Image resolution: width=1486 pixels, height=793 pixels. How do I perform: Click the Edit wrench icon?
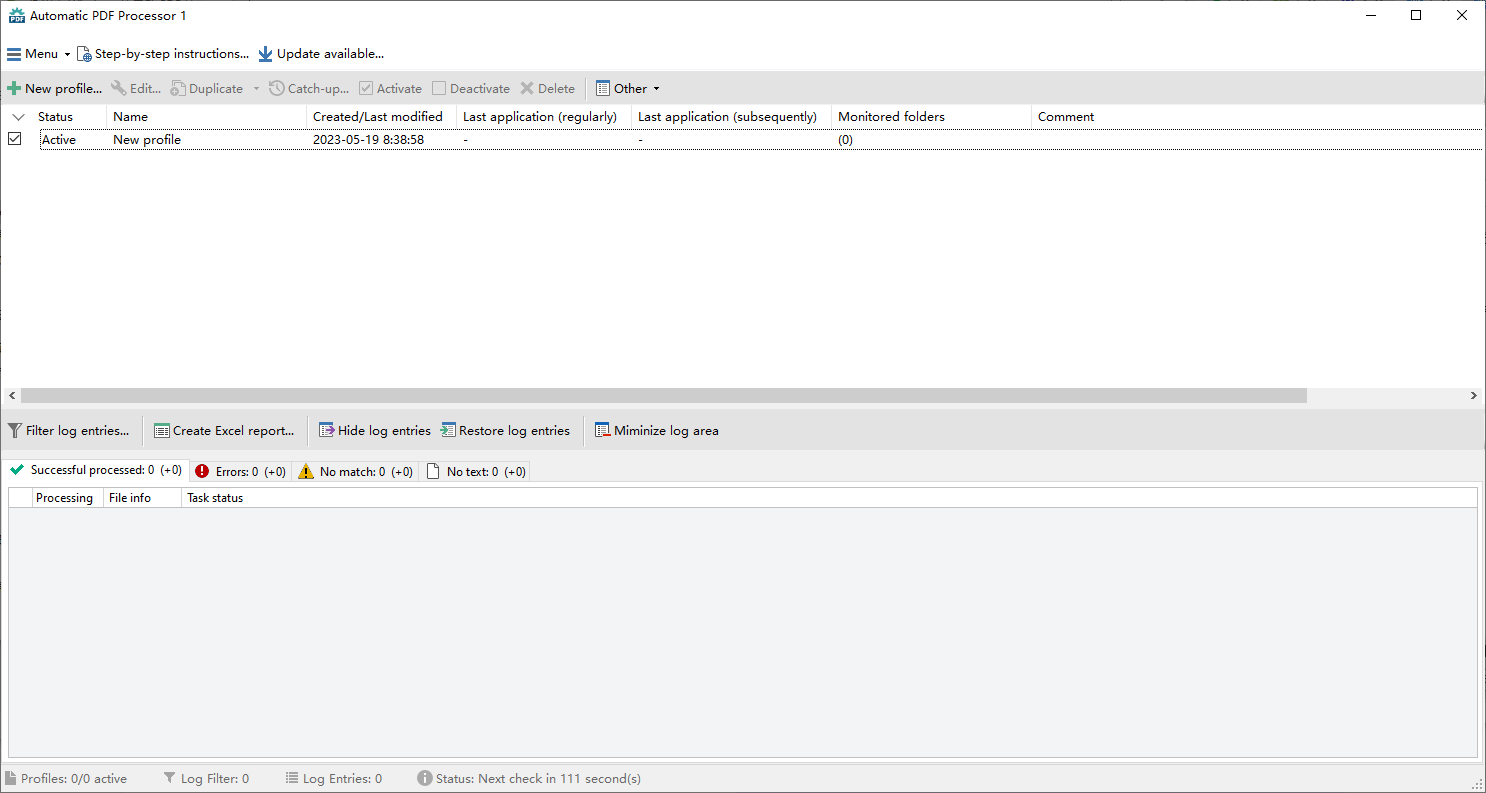119,89
